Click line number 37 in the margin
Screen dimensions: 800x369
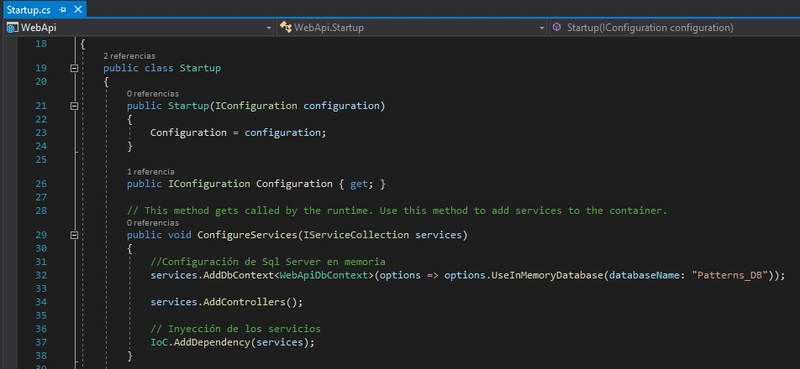point(41,342)
